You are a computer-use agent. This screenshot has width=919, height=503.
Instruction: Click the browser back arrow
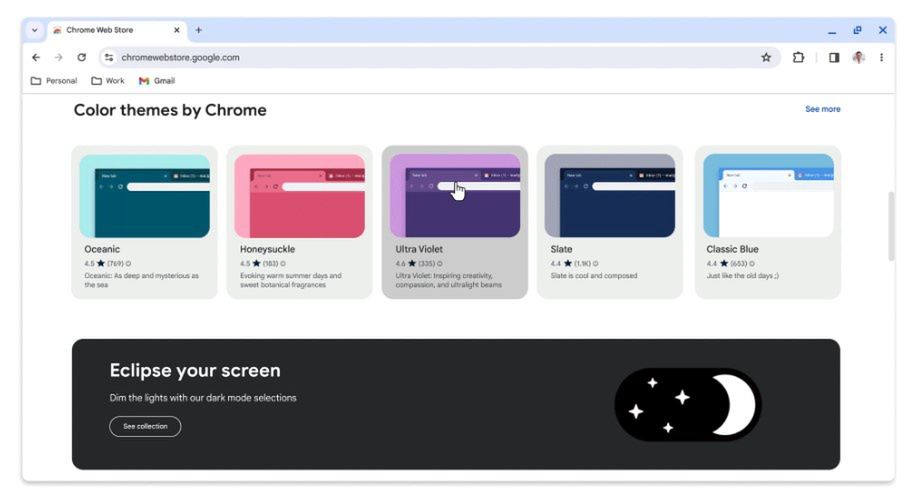tap(36, 57)
